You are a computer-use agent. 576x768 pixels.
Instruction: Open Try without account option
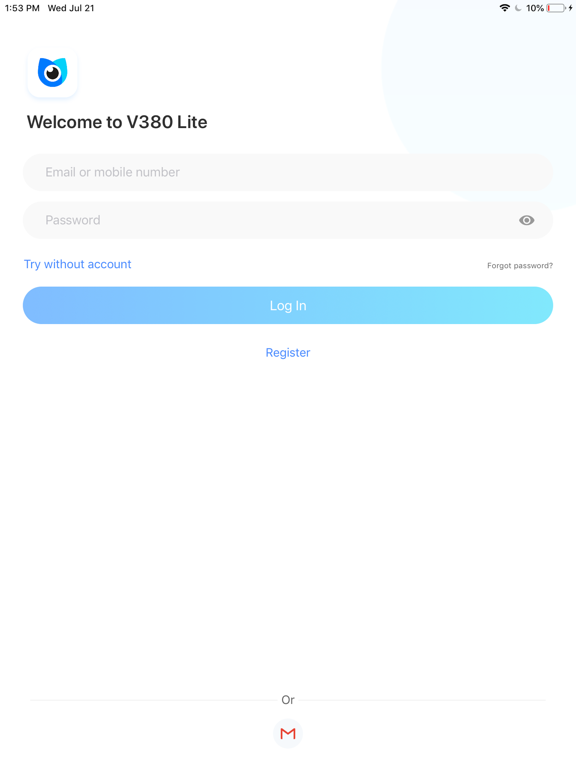[x=77, y=264]
